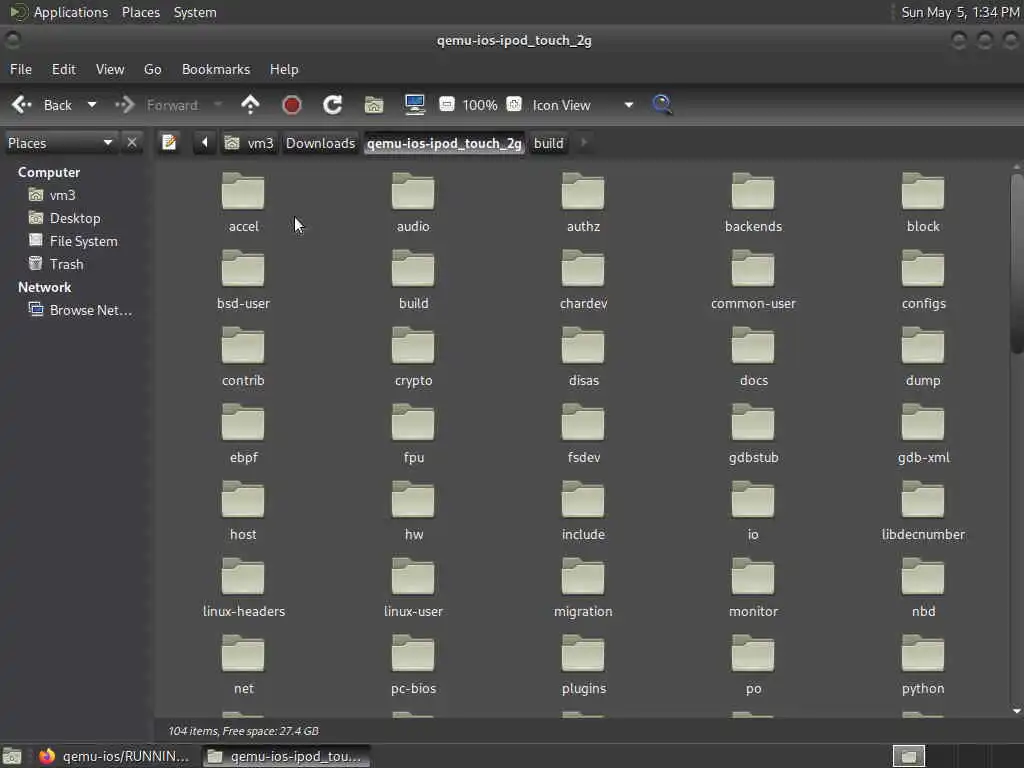The width and height of the screenshot is (1024, 768).
Task: Select the crypto folder
Action: tap(413, 357)
